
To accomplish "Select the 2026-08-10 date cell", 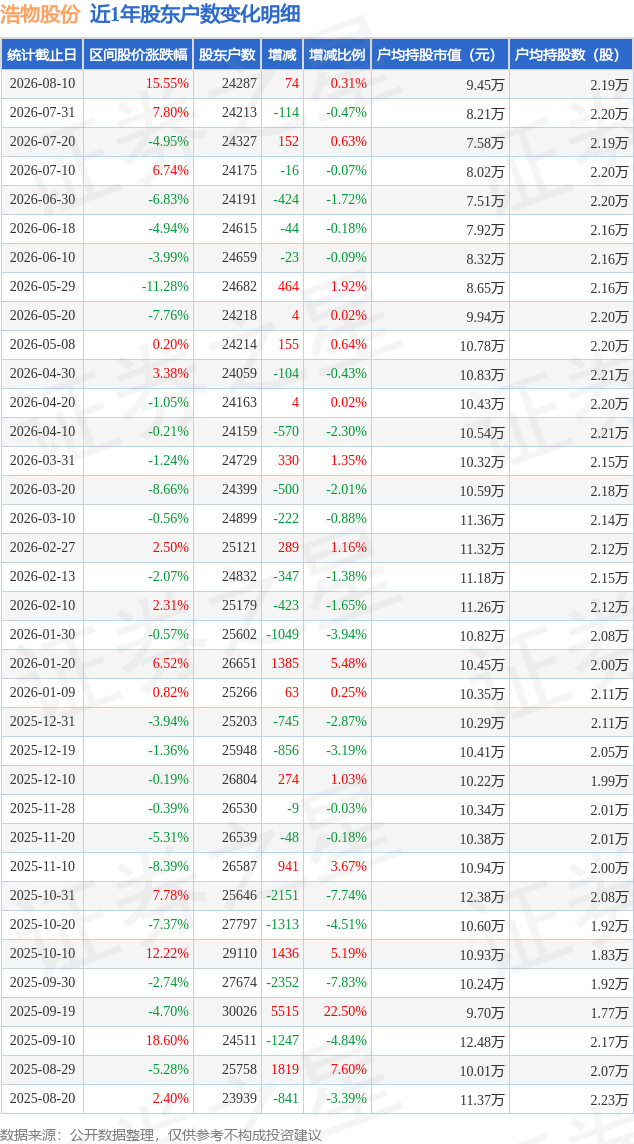I will point(42,84).
